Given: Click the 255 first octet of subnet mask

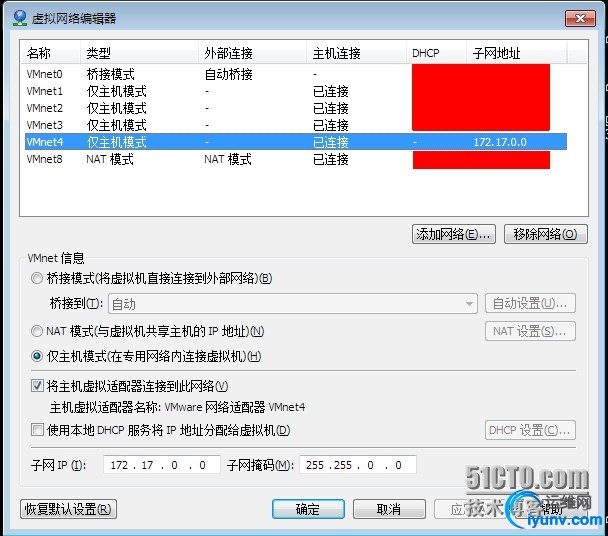Looking at the screenshot, I should pos(314,465).
